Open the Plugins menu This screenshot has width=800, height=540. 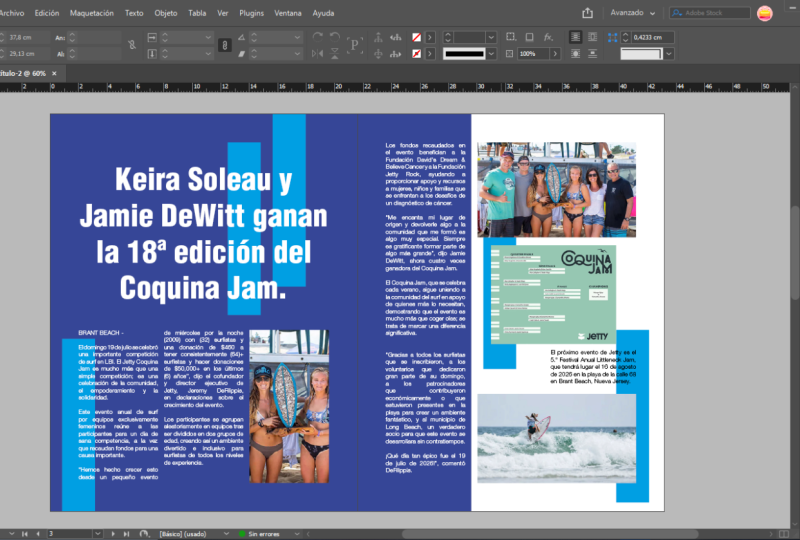[x=252, y=13]
